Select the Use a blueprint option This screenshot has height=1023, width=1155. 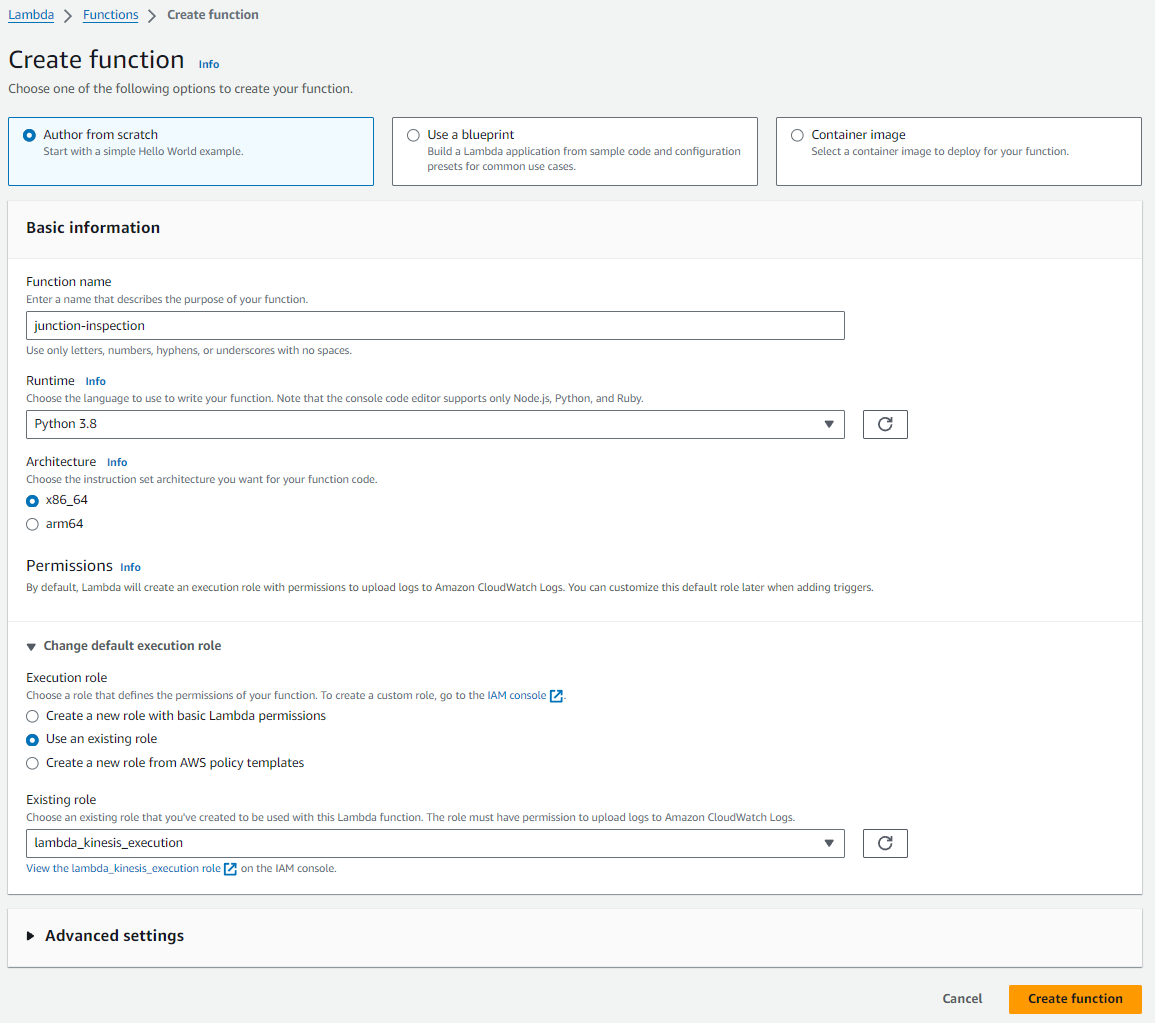pos(413,135)
